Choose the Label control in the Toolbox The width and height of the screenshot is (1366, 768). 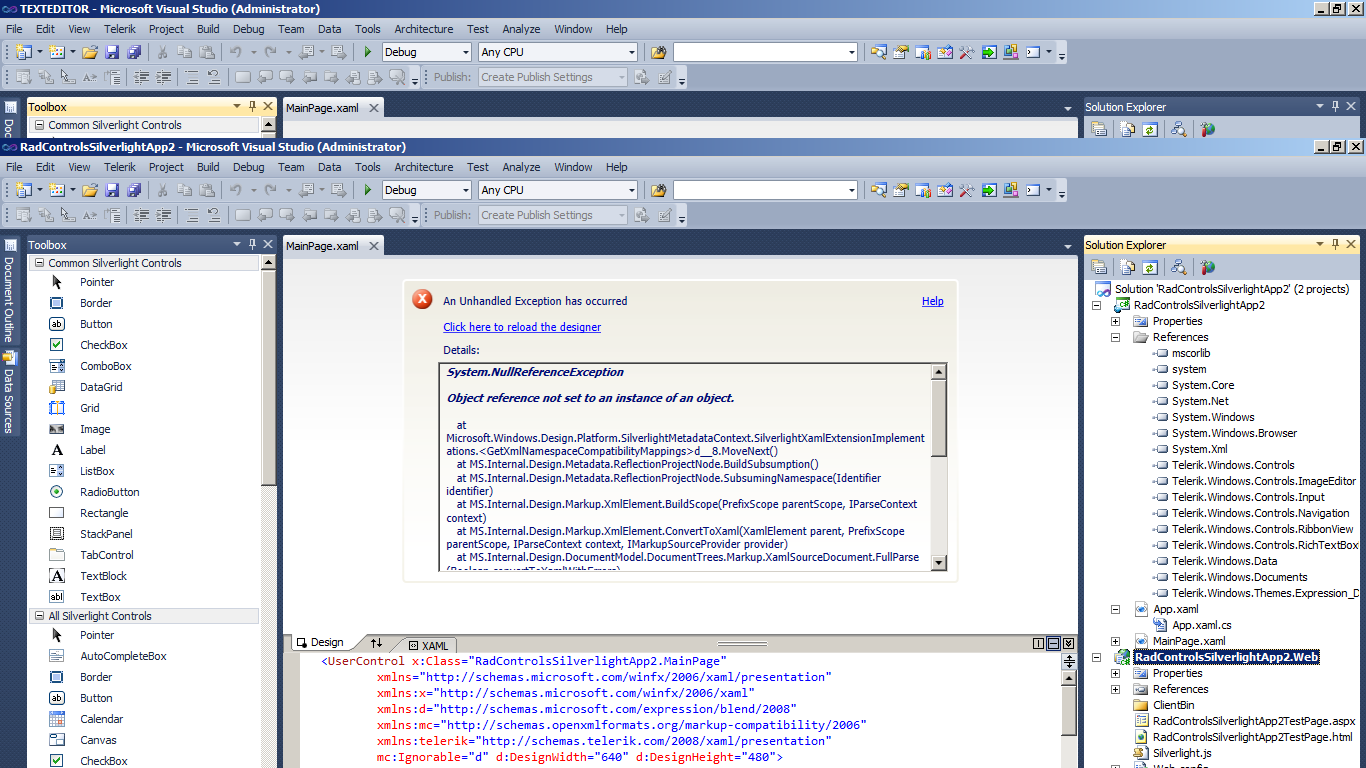click(93, 450)
